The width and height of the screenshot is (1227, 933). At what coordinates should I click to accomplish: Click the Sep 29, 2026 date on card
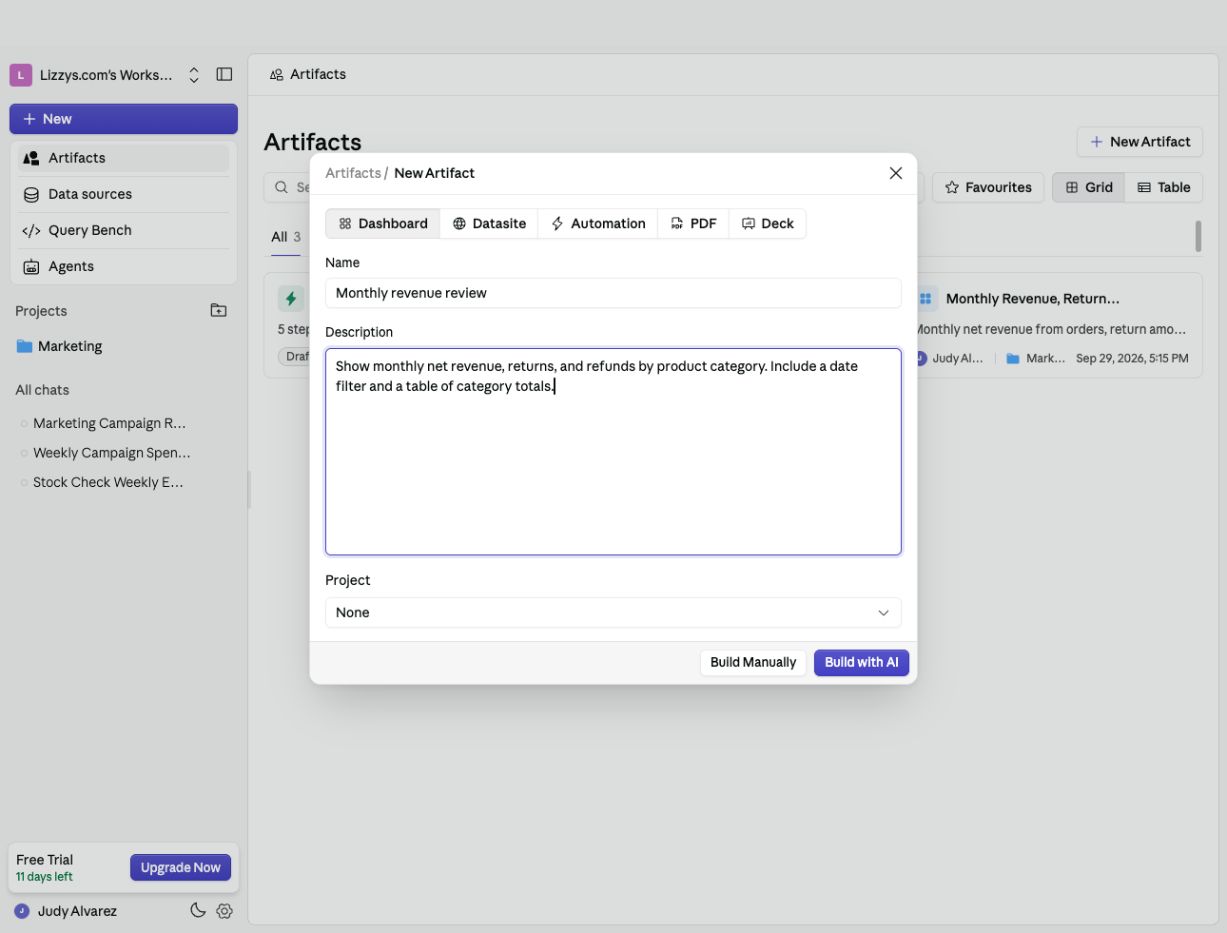tap(1132, 358)
